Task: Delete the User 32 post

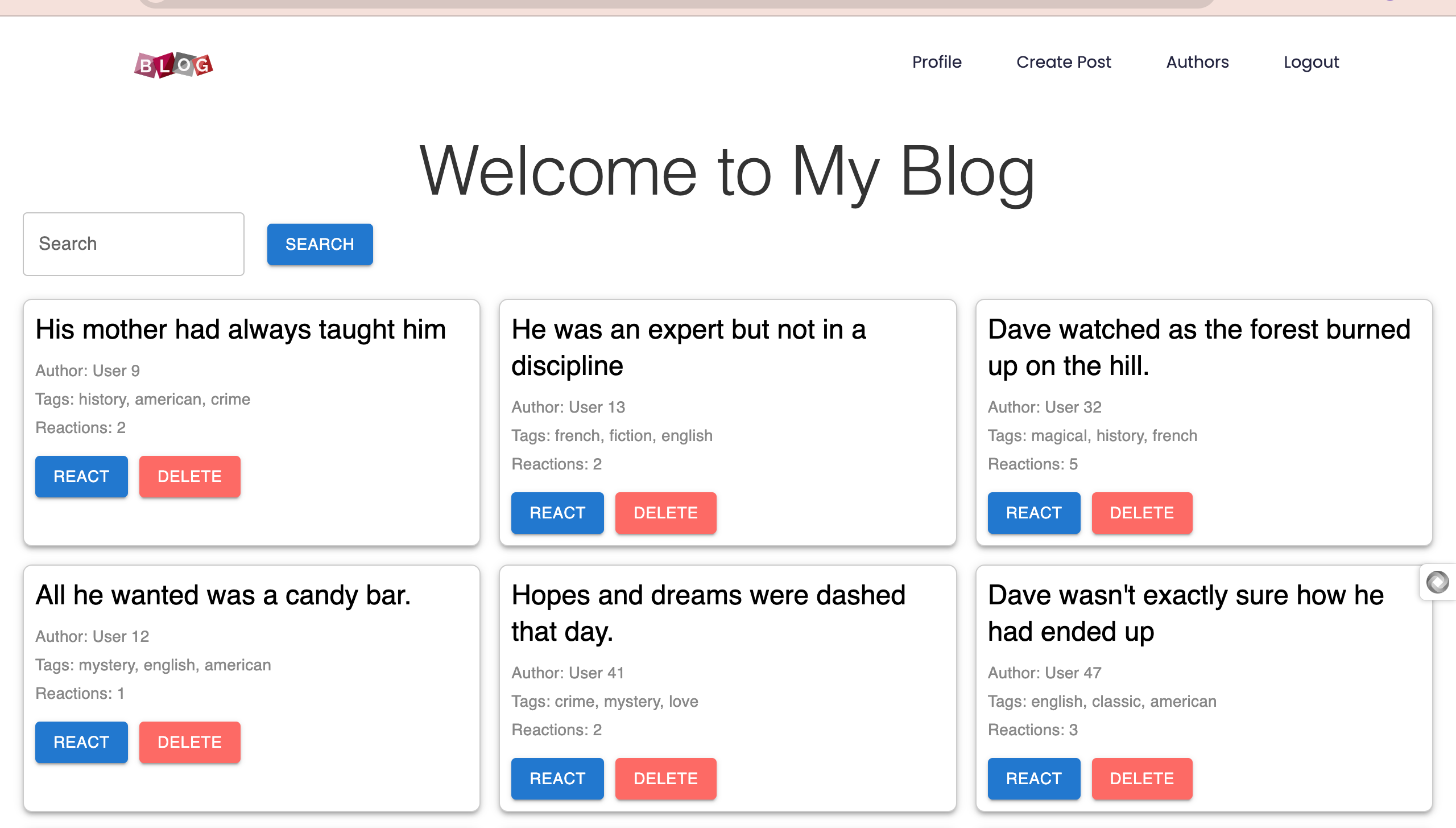Action: click(x=1141, y=513)
